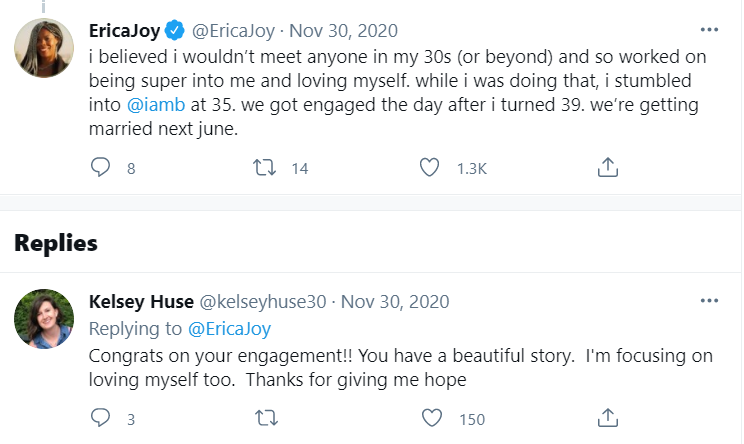Share EricaJoy's tweet
Screen dimensions: 744x444
click(x=607, y=168)
